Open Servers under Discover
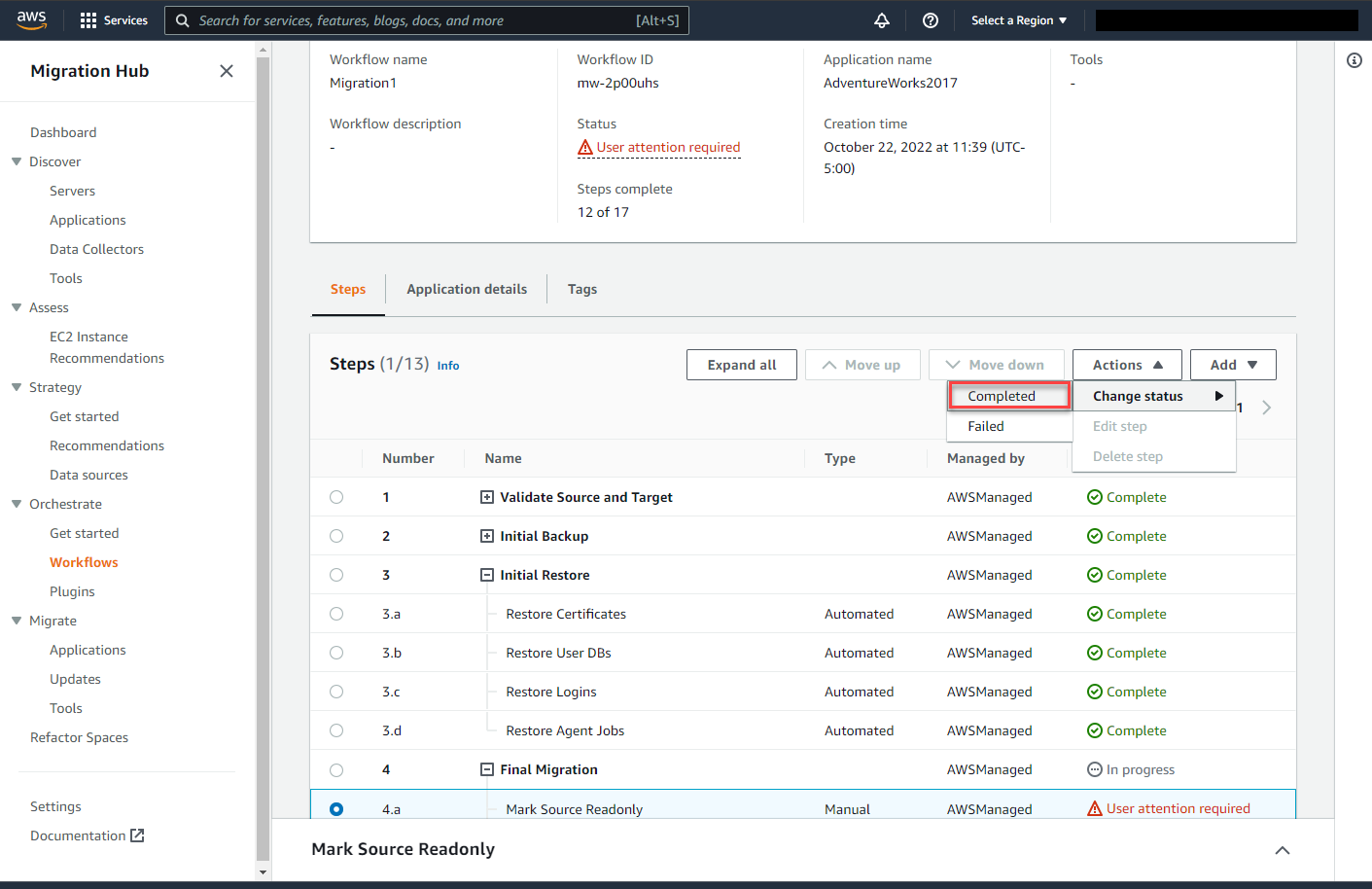1372x889 pixels. coord(72,191)
